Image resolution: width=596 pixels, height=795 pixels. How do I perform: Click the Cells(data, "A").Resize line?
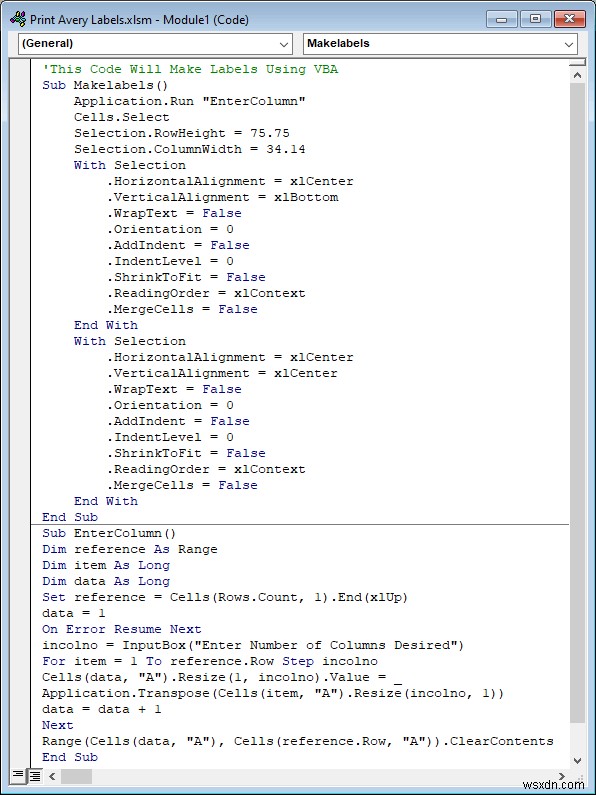(x=222, y=677)
